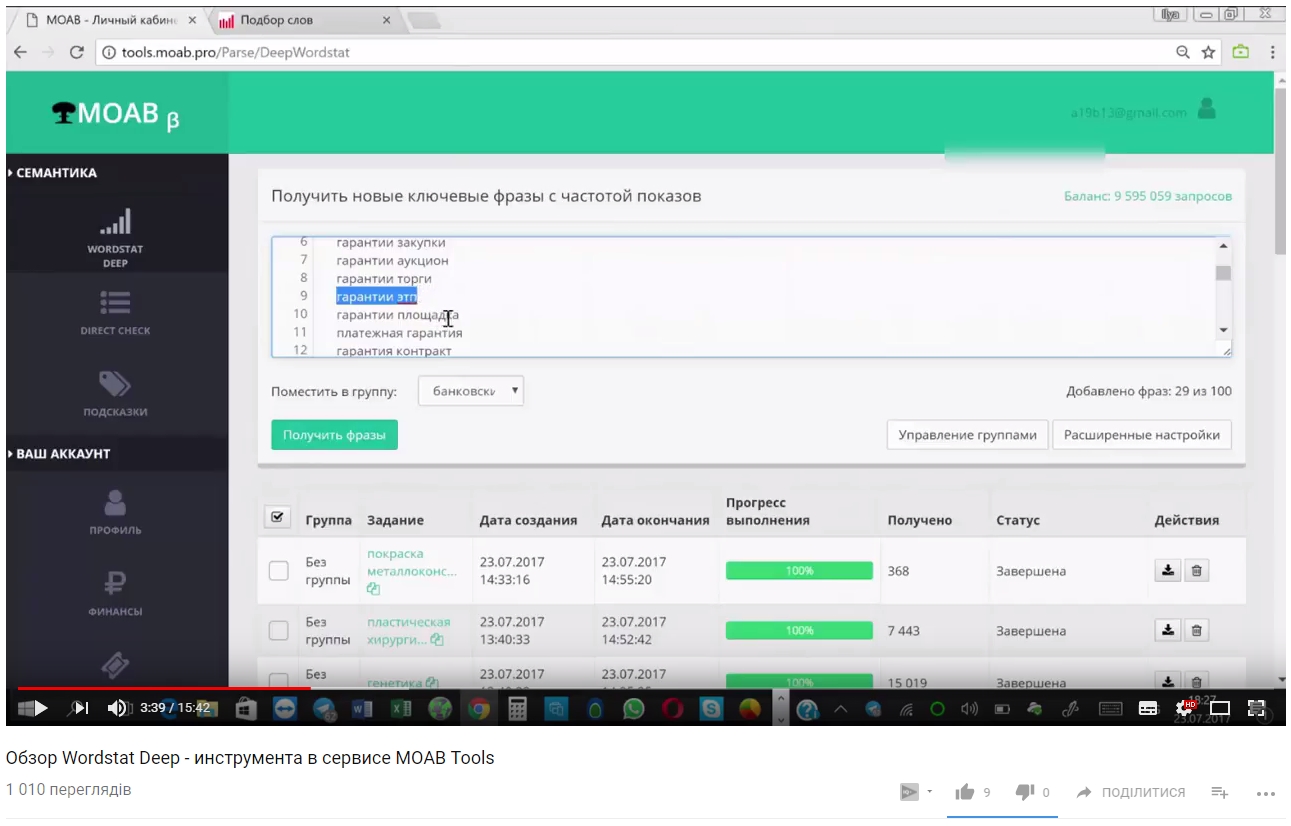The height and width of the screenshot is (826, 1291).
Task: Go back in the browser
Action: (x=20, y=52)
